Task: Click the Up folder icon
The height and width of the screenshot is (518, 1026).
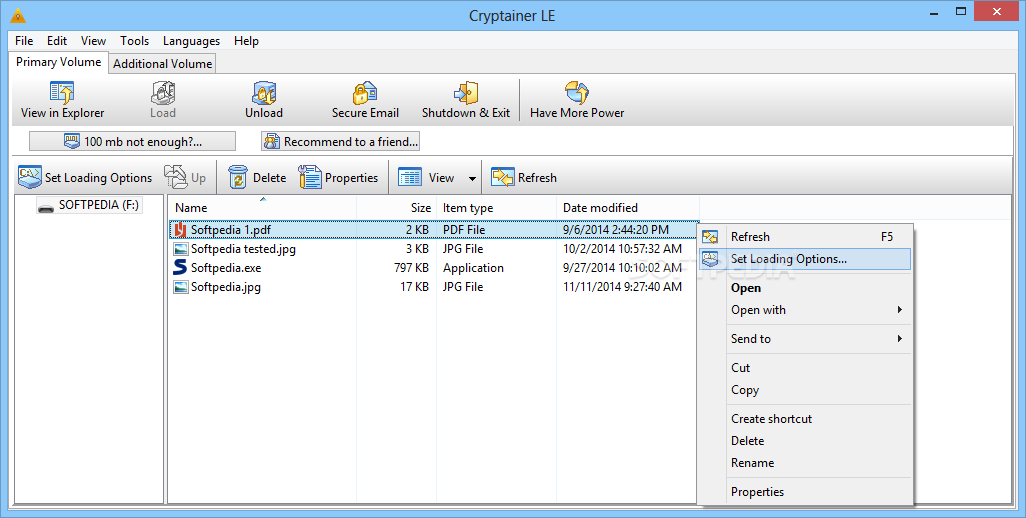Action: coord(175,177)
